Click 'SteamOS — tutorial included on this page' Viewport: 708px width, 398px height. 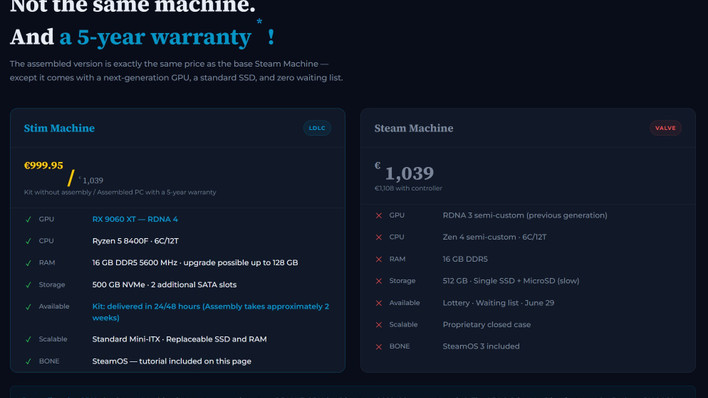coord(172,361)
